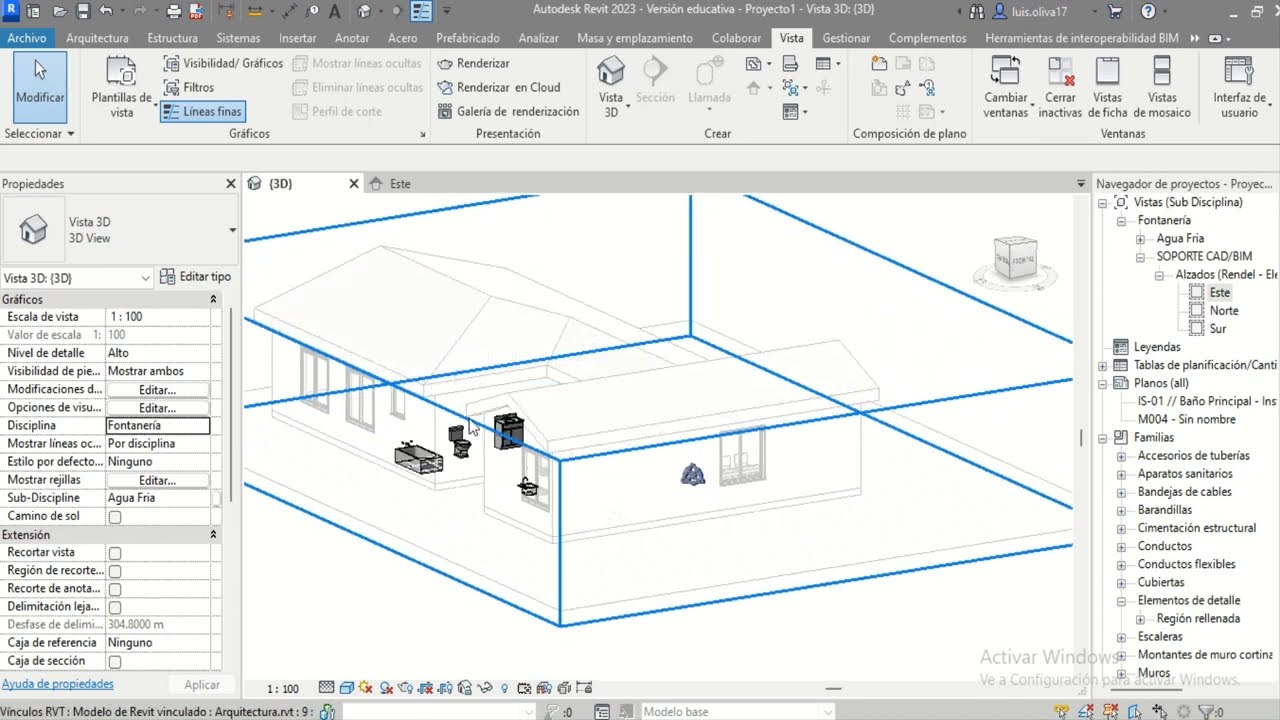The width and height of the screenshot is (1280, 720).
Task: Open the Anotar ribbon tab
Action: (x=352, y=38)
